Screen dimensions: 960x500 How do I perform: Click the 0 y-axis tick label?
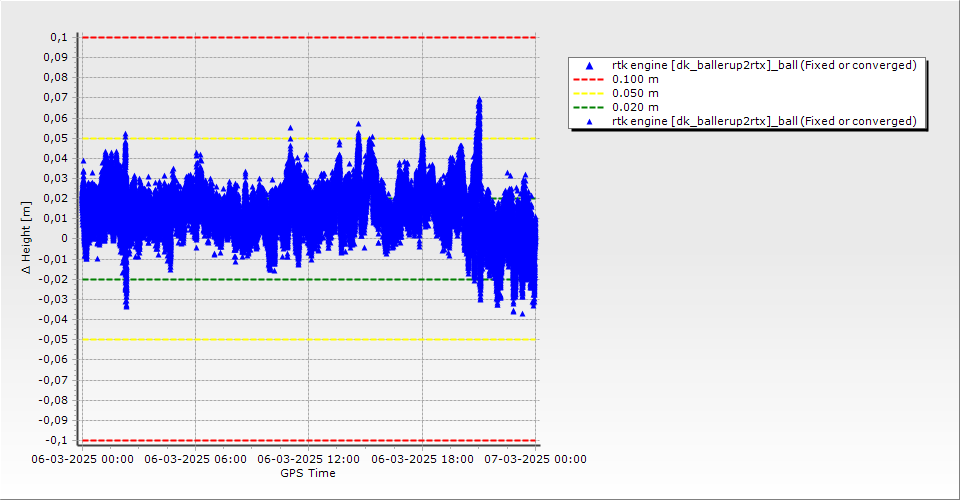click(65, 239)
